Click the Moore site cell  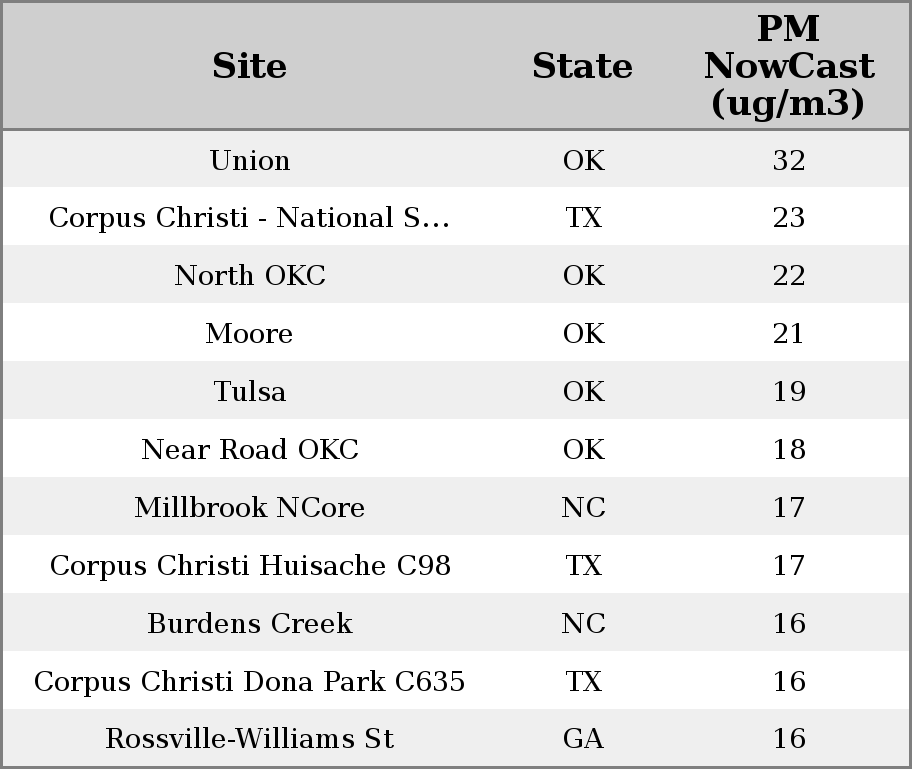[250, 334]
